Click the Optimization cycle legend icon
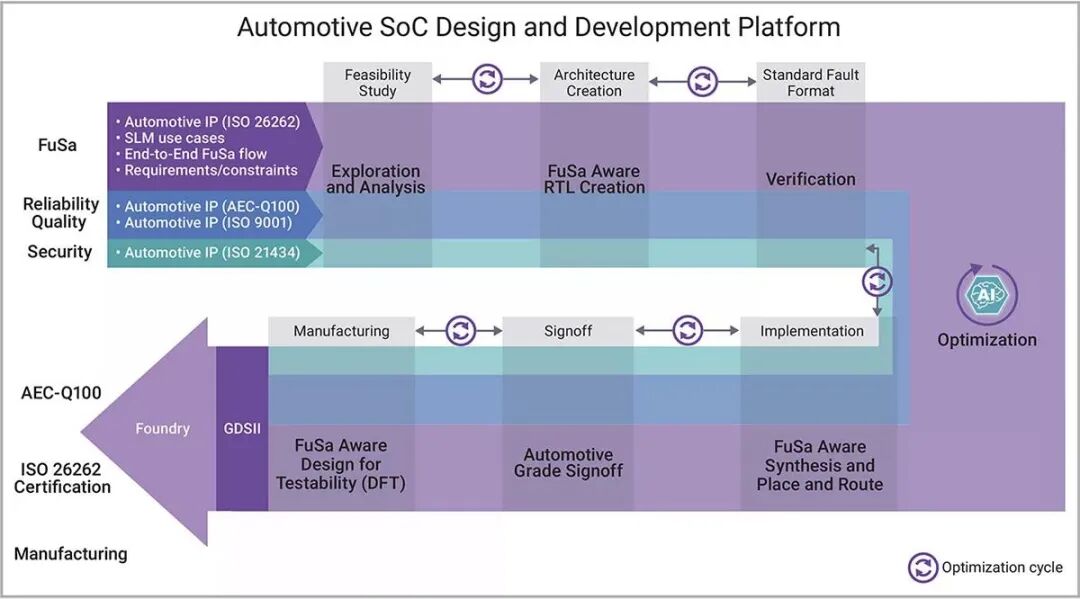Viewport: 1080px width, 599px height. pyautogui.click(x=923, y=568)
